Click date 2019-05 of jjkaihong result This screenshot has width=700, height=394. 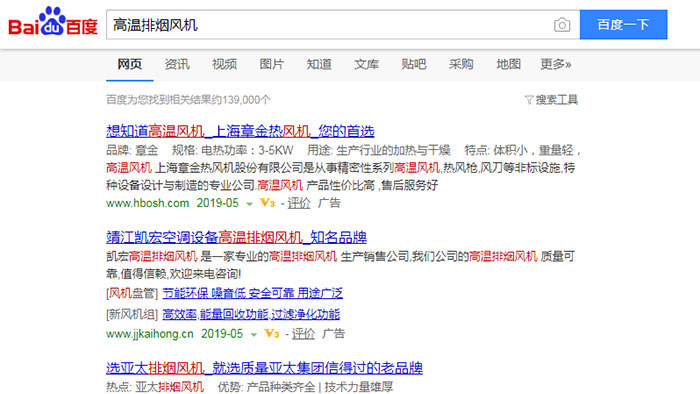222,334
